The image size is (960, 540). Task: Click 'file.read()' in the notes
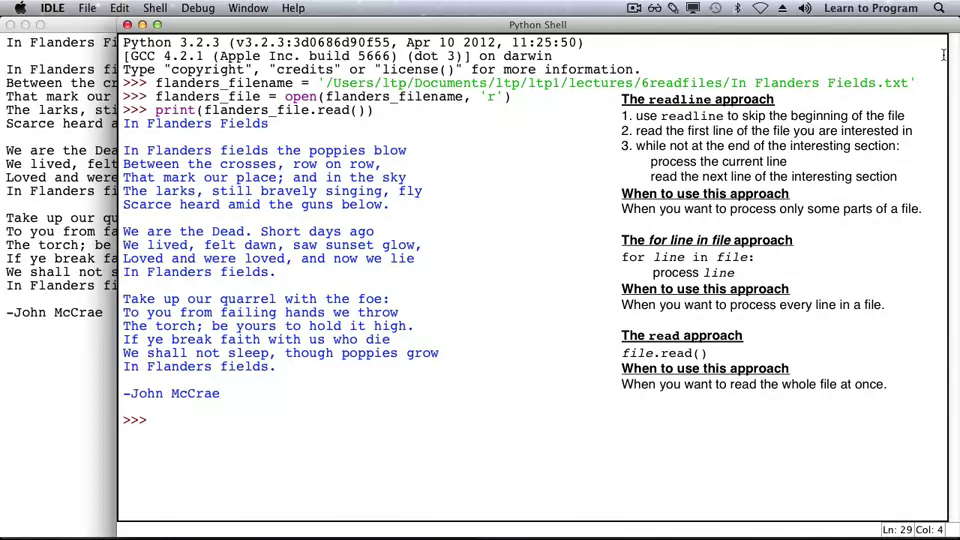[x=664, y=353]
